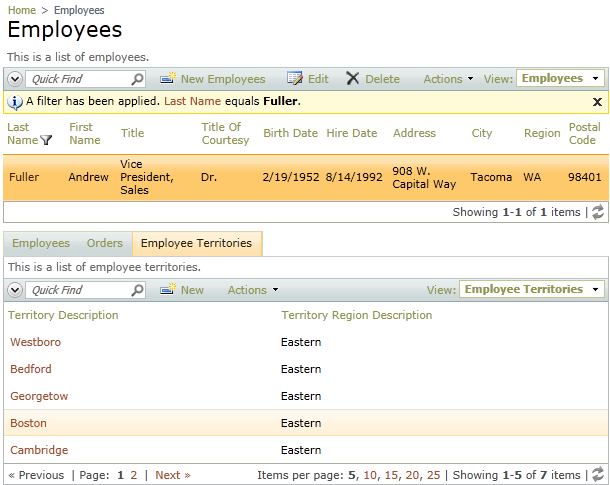Sort by Birth Date column

pyautogui.click(x=290, y=133)
